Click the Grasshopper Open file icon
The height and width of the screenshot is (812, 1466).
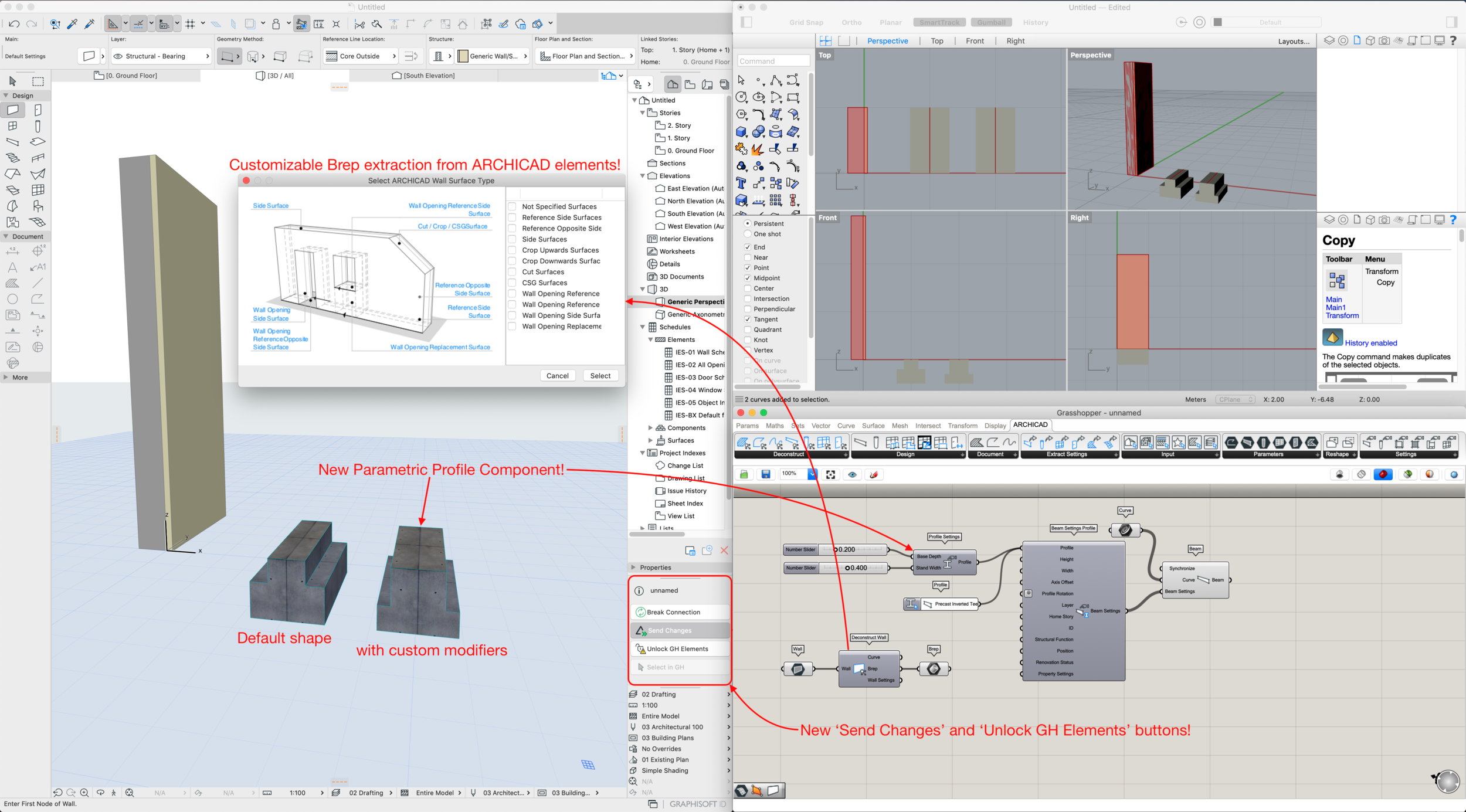(744, 474)
